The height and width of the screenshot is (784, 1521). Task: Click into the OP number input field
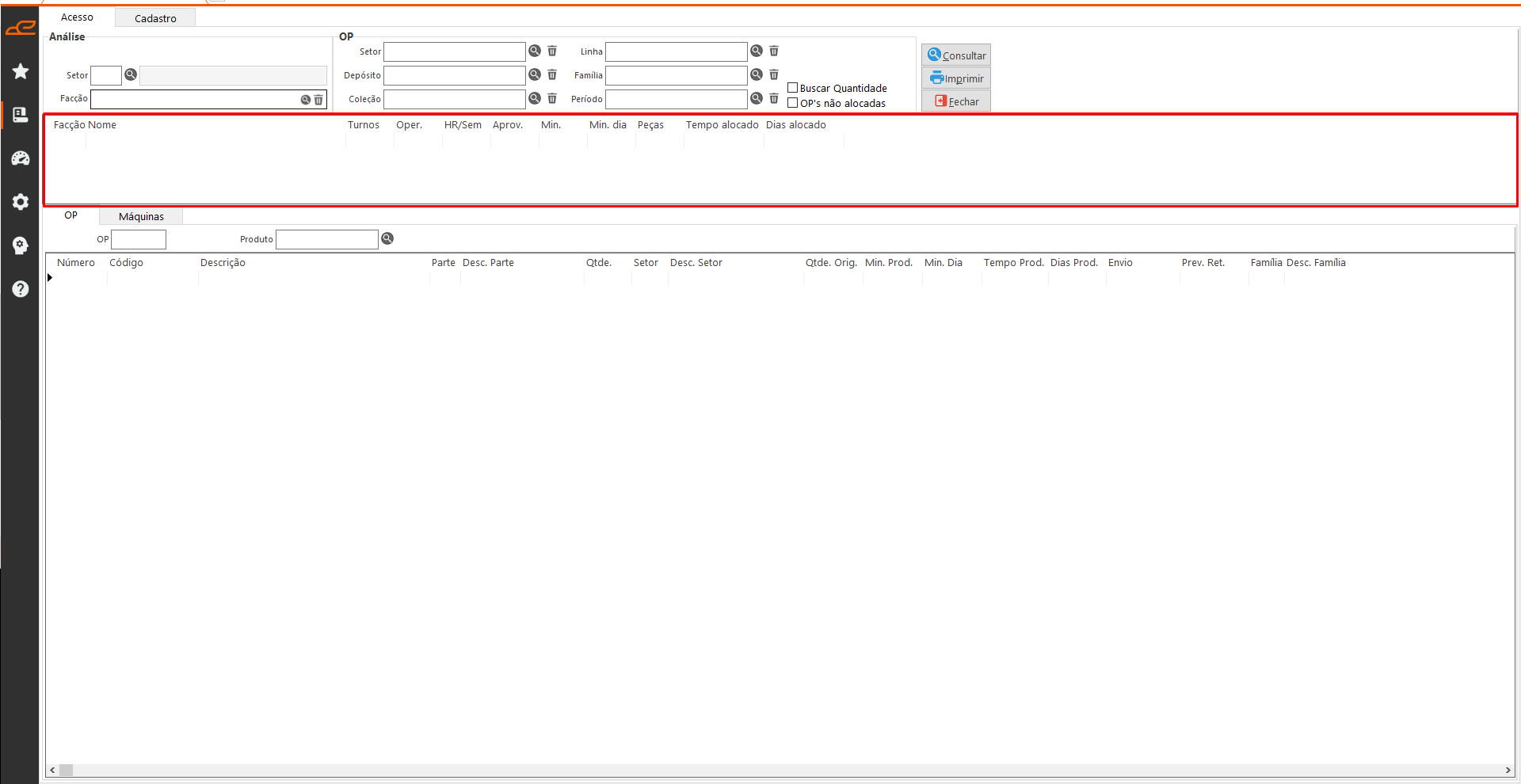pyautogui.click(x=139, y=239)
